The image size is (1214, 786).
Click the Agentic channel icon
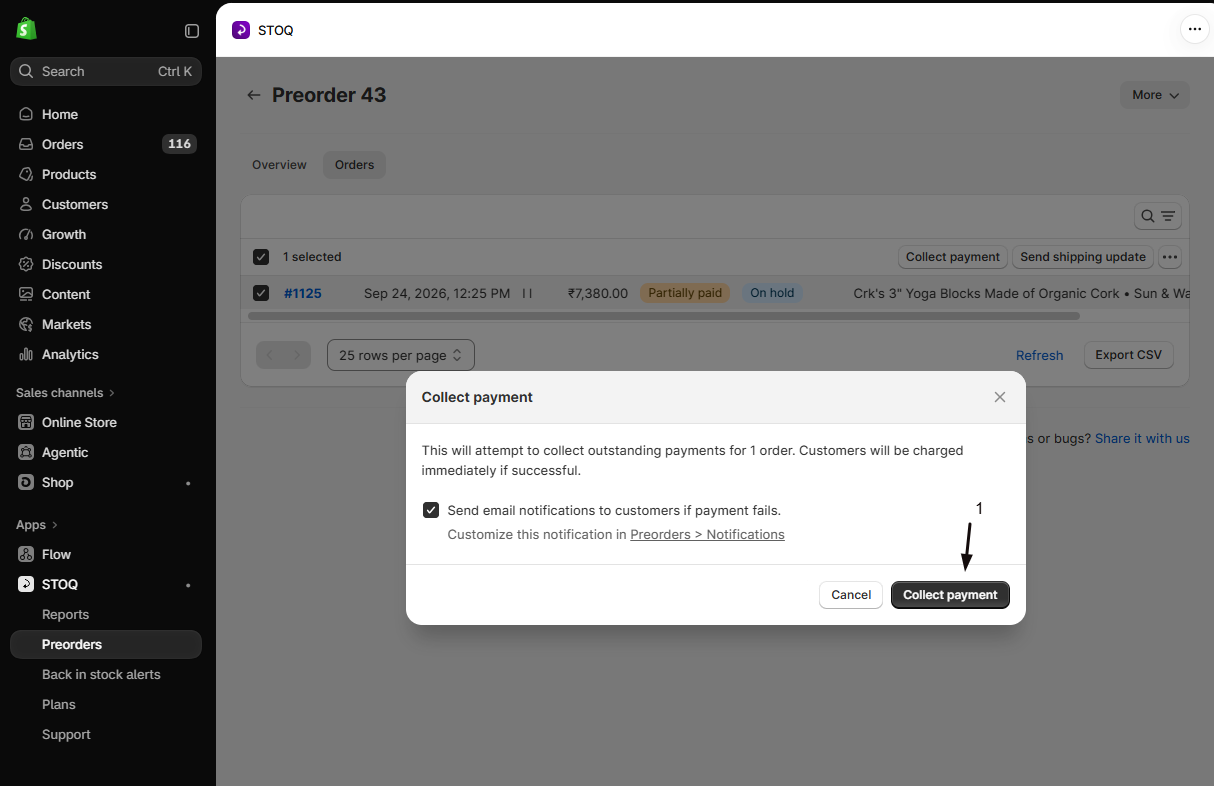(x=26, y=452)
